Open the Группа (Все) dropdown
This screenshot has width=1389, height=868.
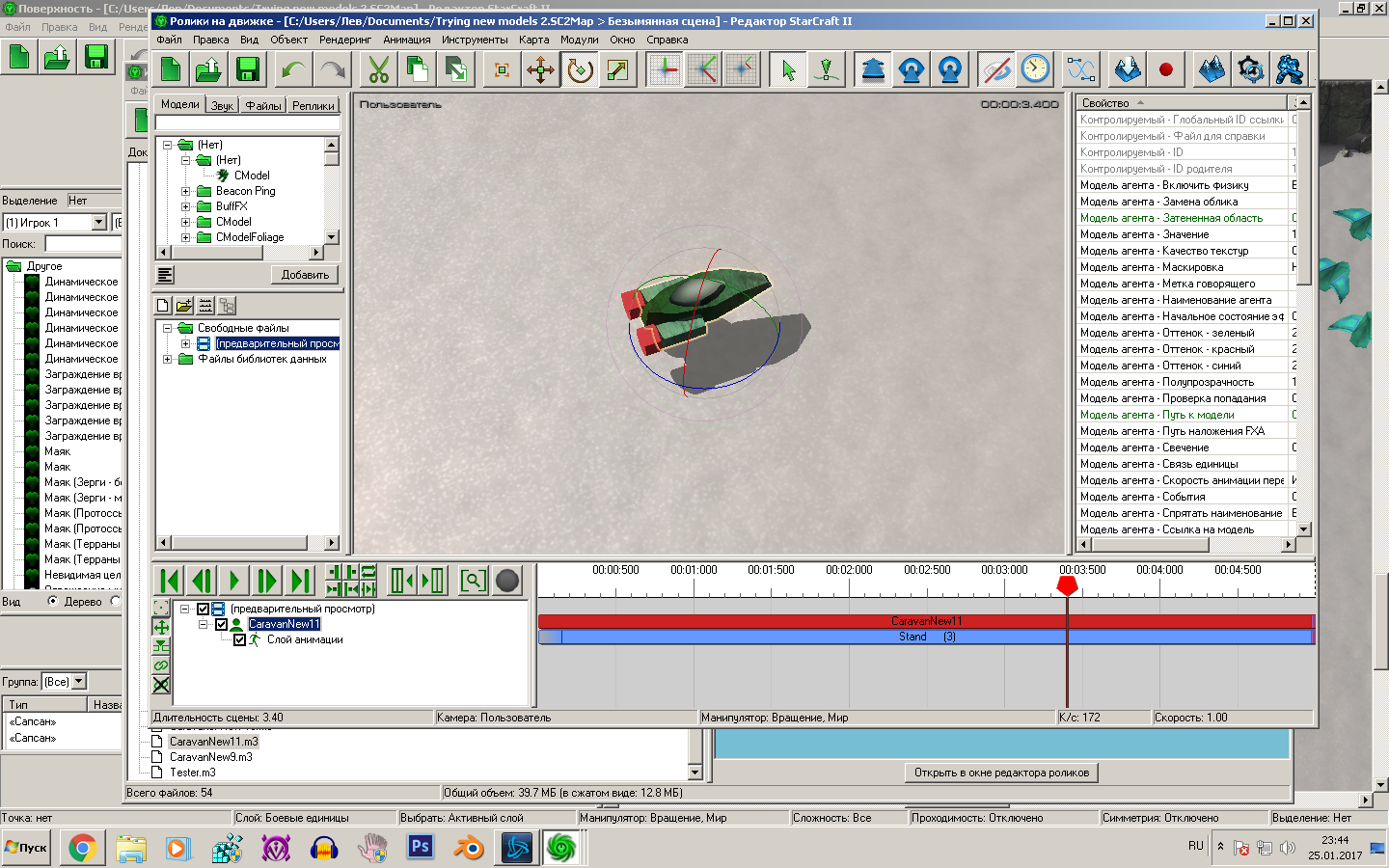[x=79, y=682]
